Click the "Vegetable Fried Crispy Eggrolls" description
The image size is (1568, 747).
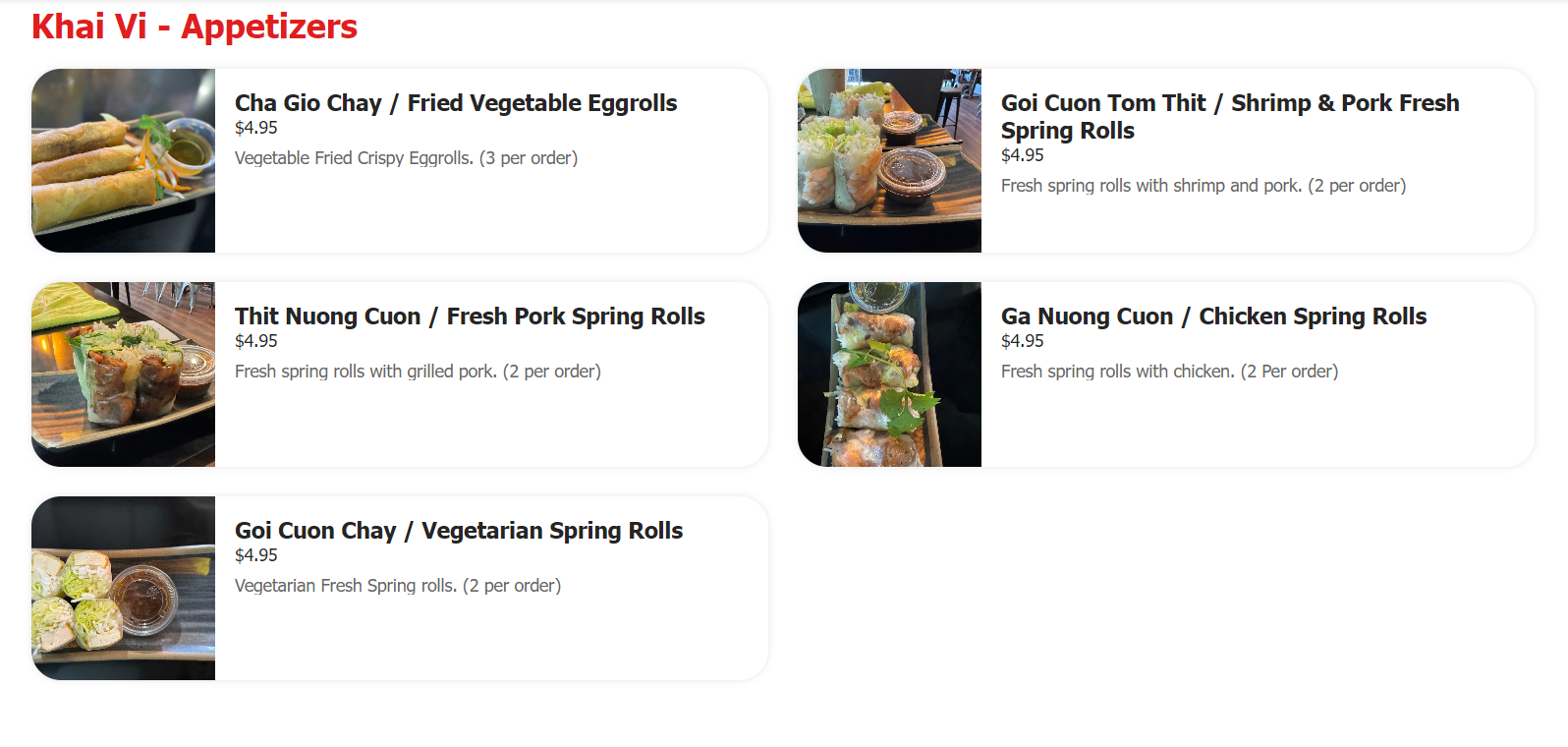tap(406, 158)
